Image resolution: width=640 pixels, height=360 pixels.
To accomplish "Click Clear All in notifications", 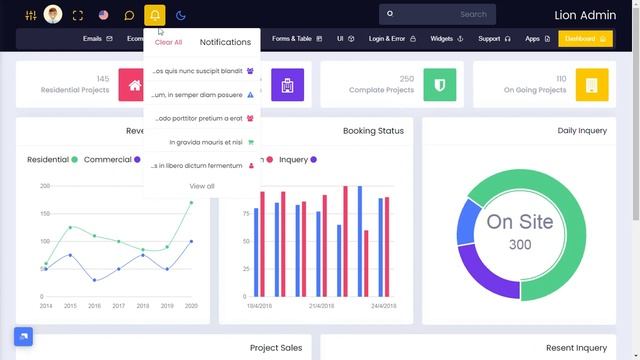I will point(168,42).
